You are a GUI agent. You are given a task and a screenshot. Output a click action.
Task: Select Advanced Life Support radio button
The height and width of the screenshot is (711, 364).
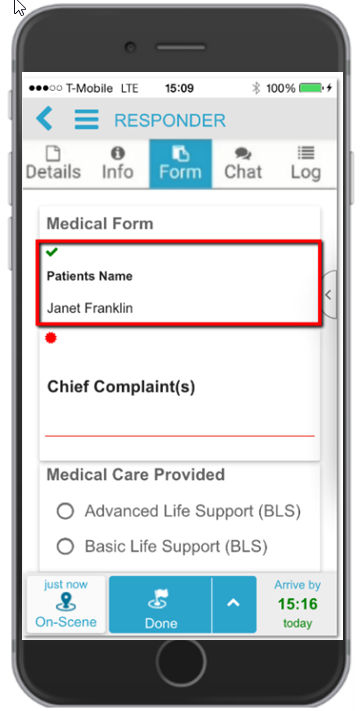click(x=65, y=511)
